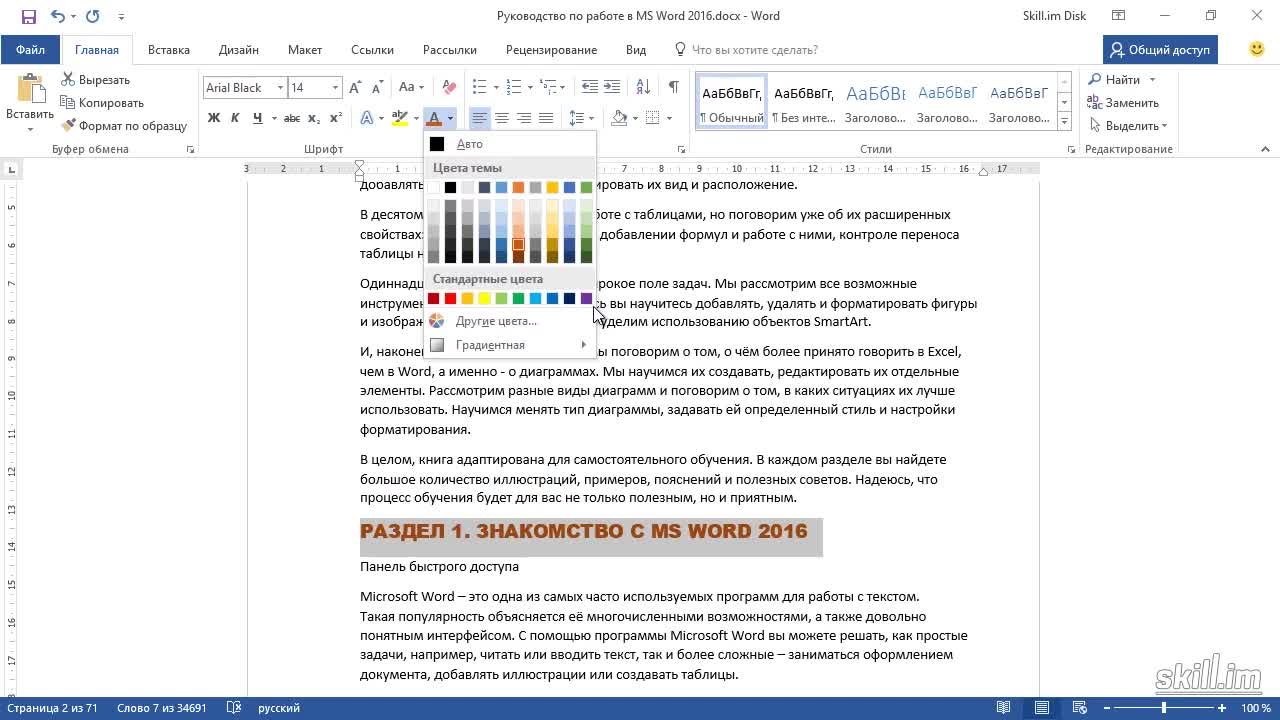Click the yellow text highlight color icon

click(x=400, y=118)
